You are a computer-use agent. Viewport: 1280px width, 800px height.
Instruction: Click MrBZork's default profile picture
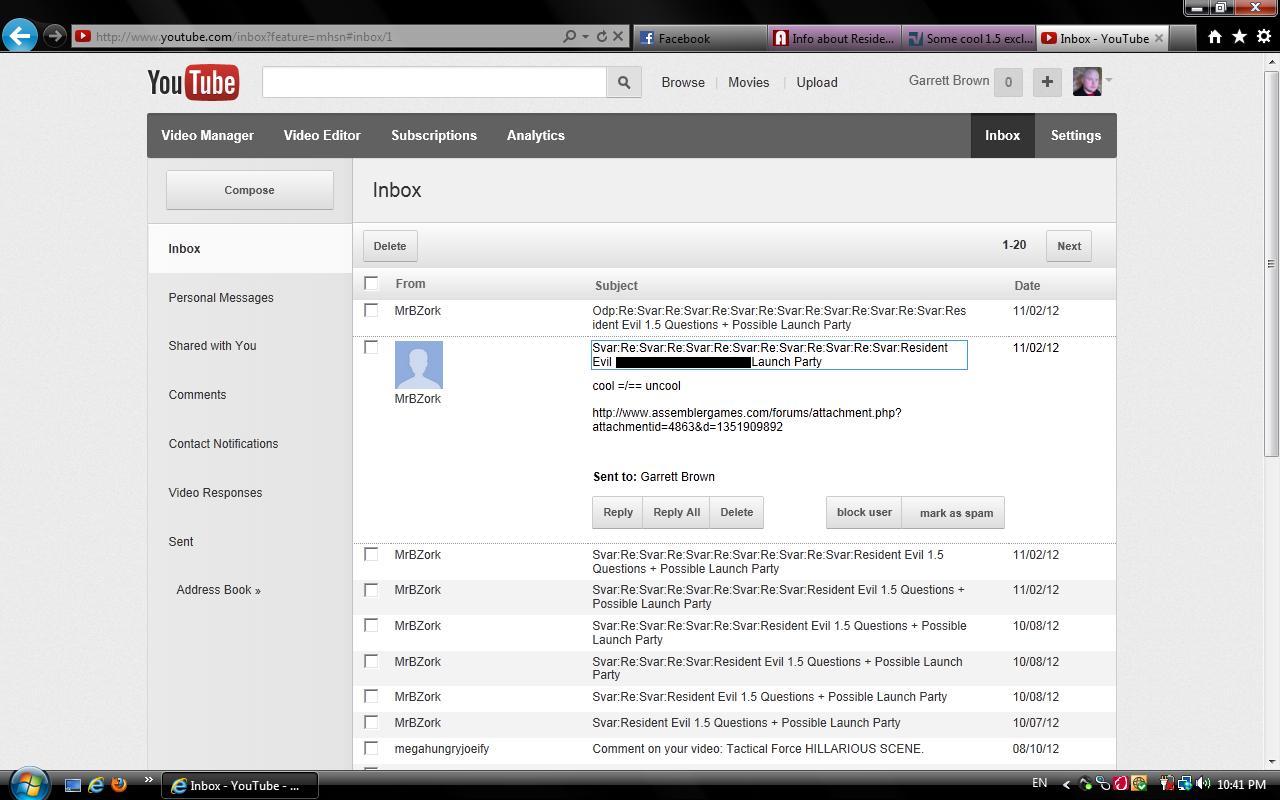pyautogui.click(x=418, y=365)
